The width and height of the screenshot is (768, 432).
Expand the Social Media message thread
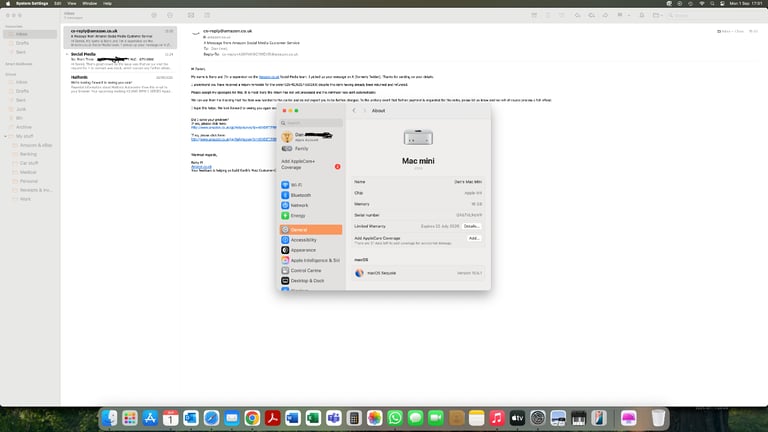[67, 54]
